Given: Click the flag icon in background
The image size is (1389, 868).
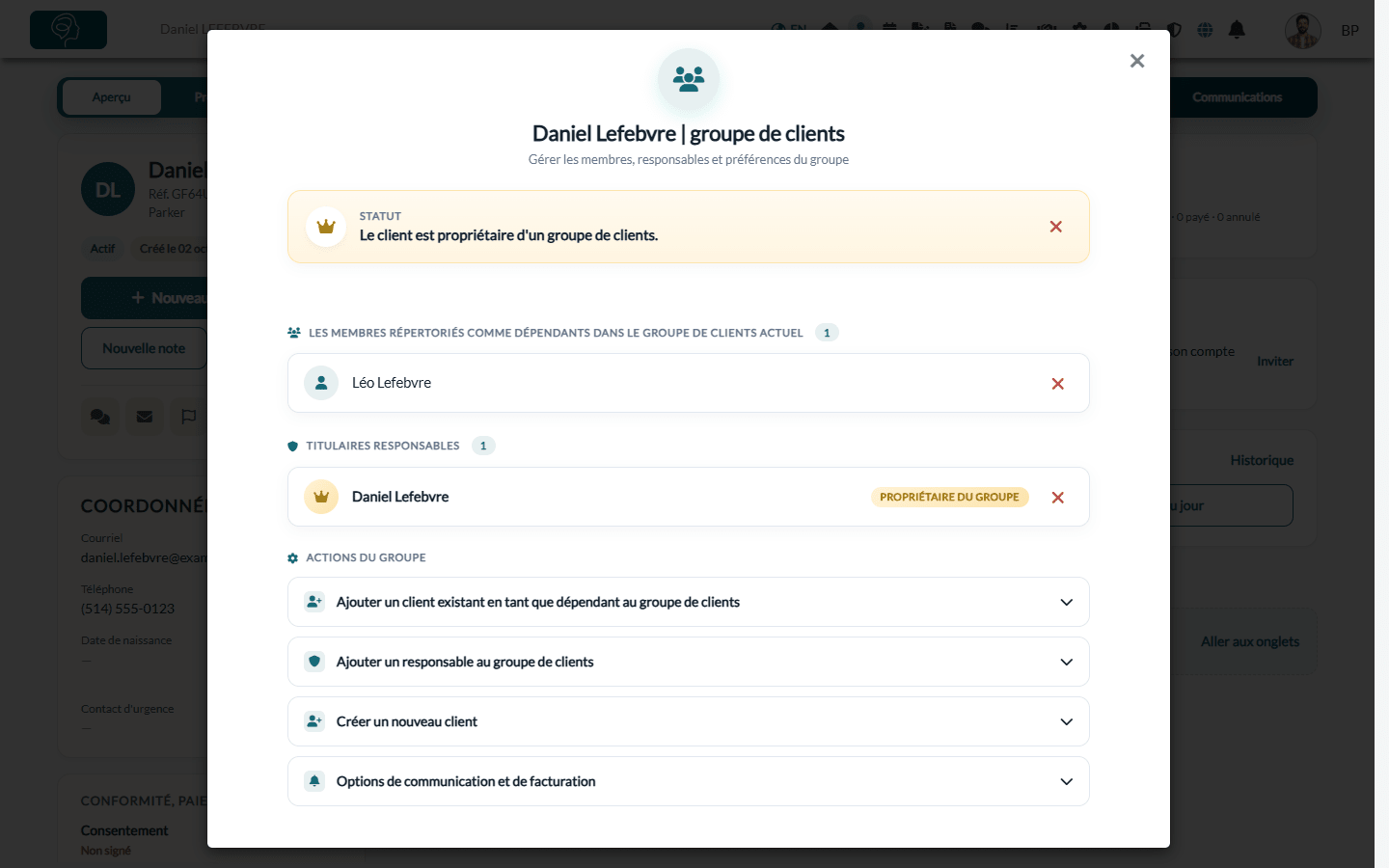Looking at the screenshot, I should point(189,417).
